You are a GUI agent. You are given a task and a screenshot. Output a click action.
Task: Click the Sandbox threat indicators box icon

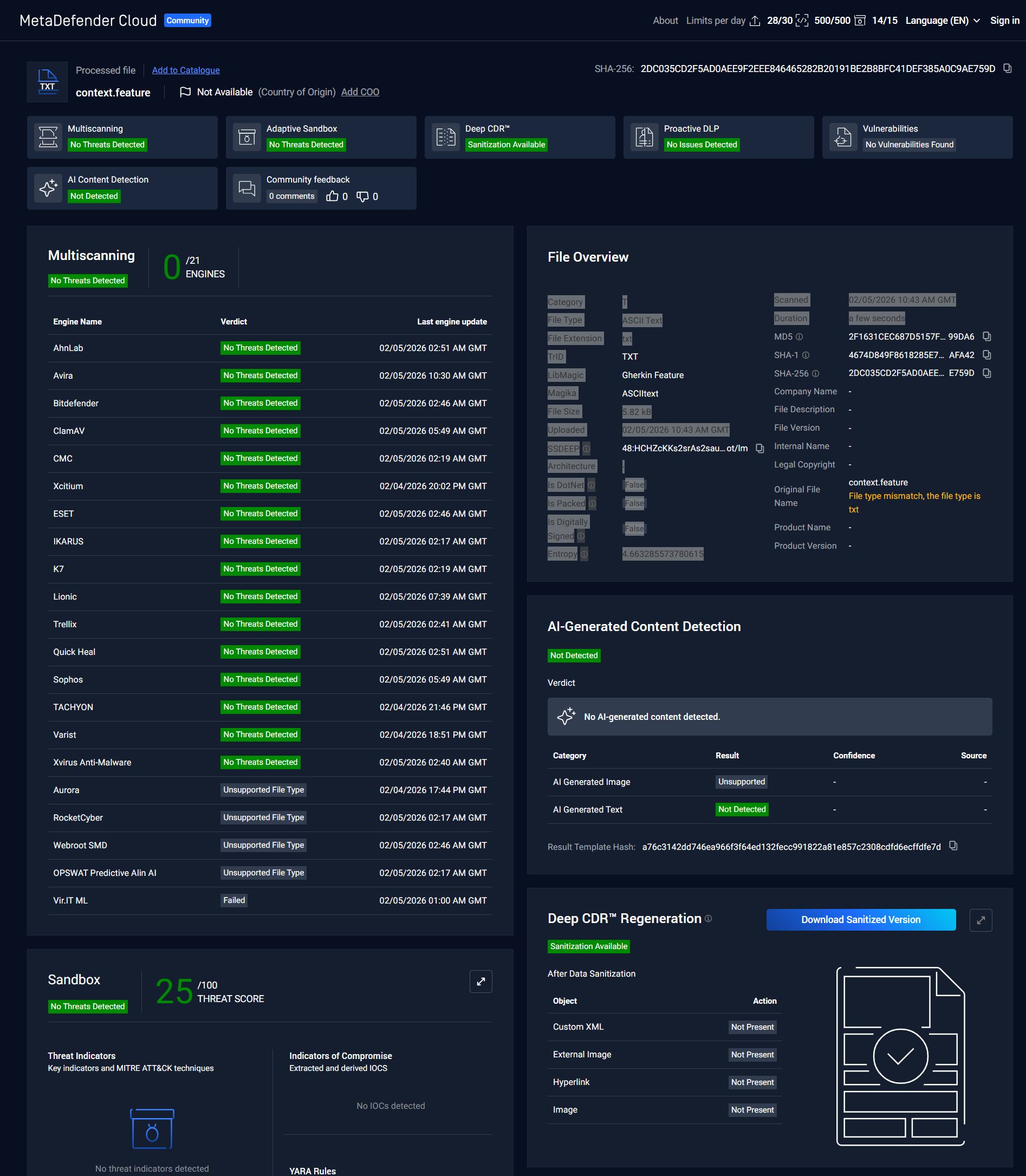pyautogui.click(x=152, y=1128)
